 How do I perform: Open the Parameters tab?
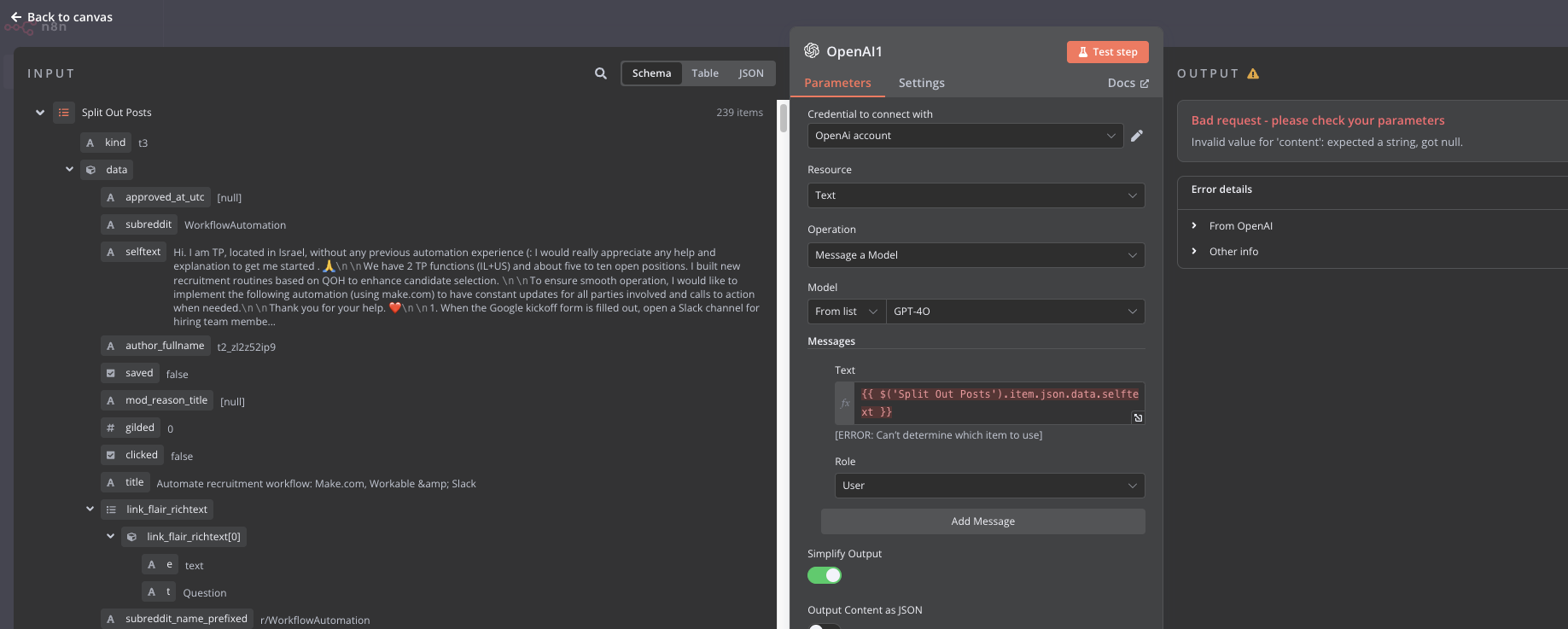click(x=837, y=83)
